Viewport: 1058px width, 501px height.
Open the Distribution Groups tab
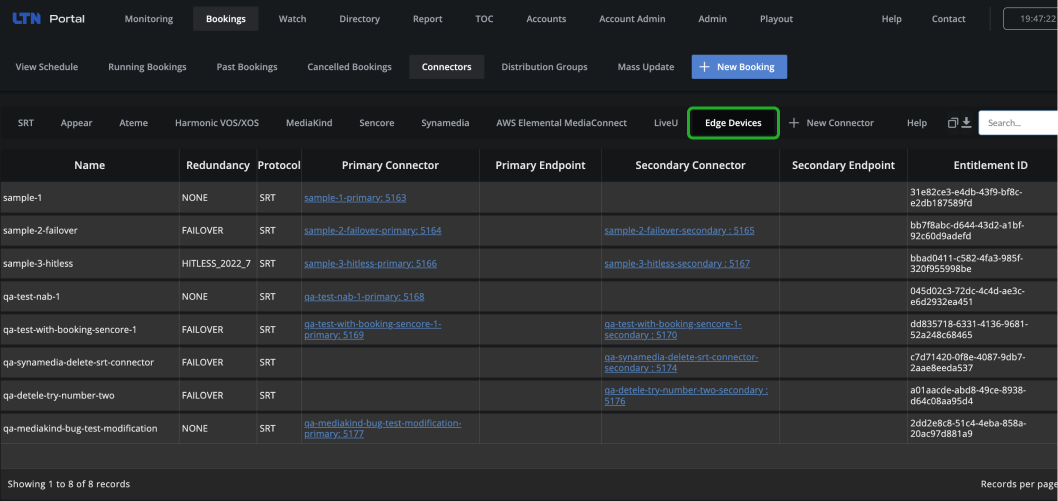tap(544, 67)
